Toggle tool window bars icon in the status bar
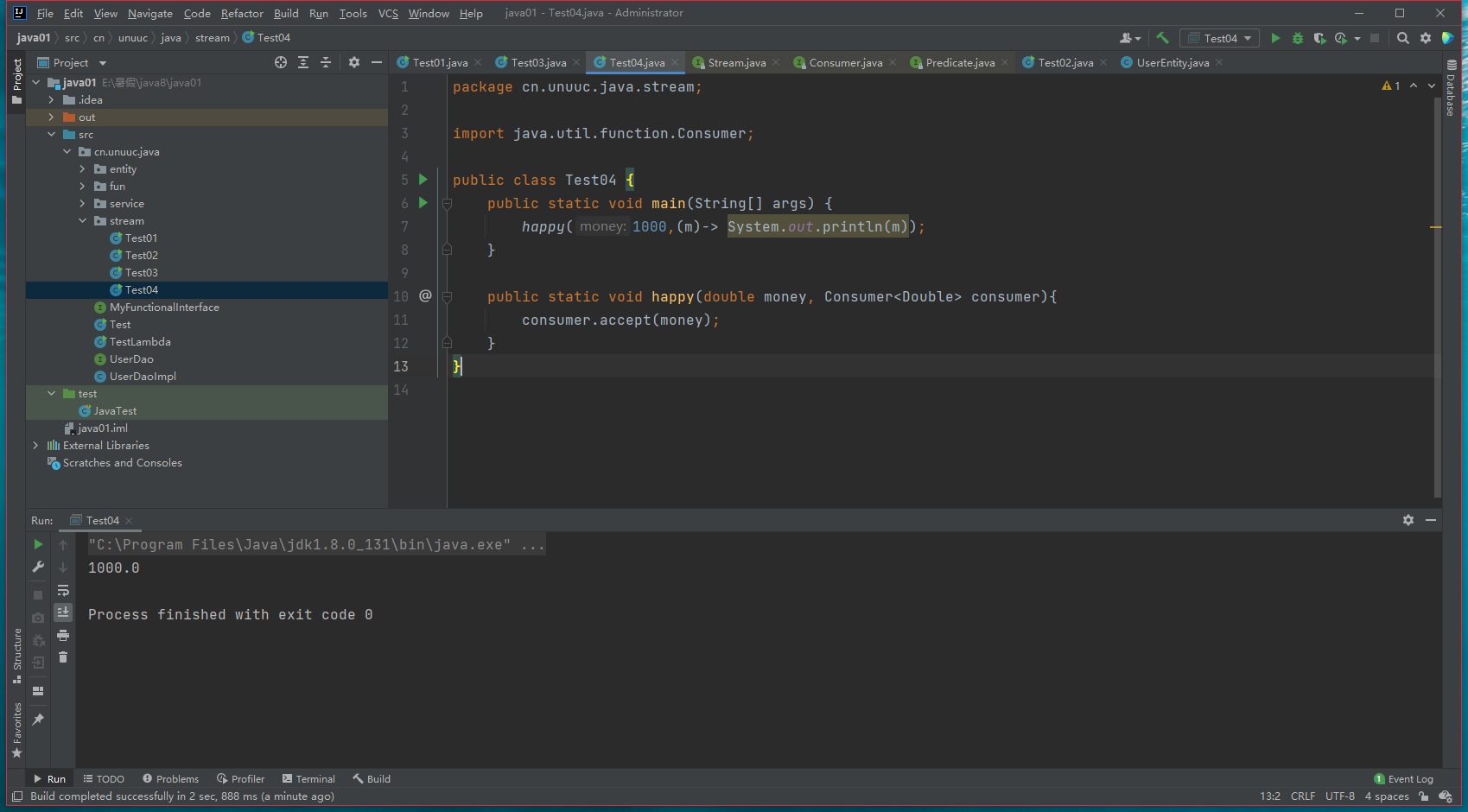The height and width of the screenshot is (812, 1468). coord(17,796)
